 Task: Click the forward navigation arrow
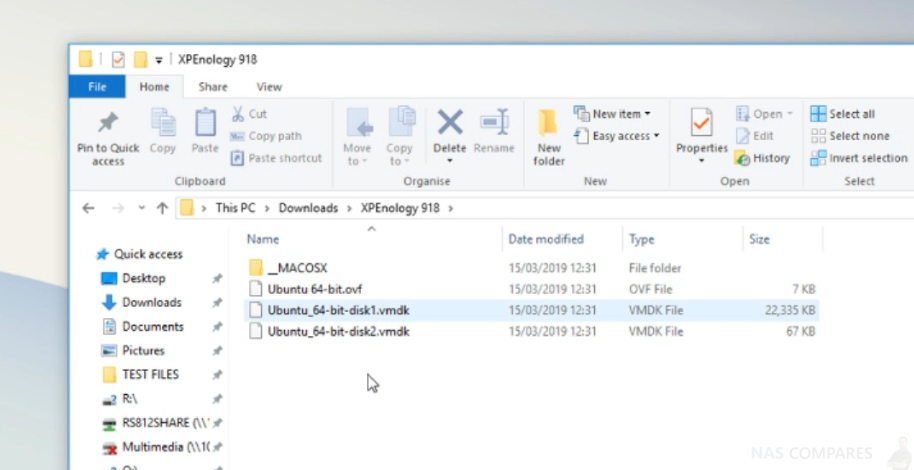pos(118,208)
